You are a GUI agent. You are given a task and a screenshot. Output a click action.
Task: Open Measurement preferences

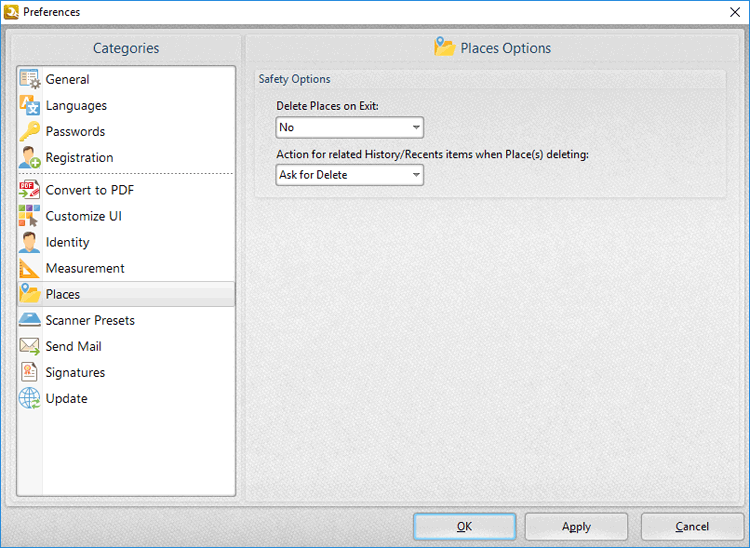[x=85, y=268]
